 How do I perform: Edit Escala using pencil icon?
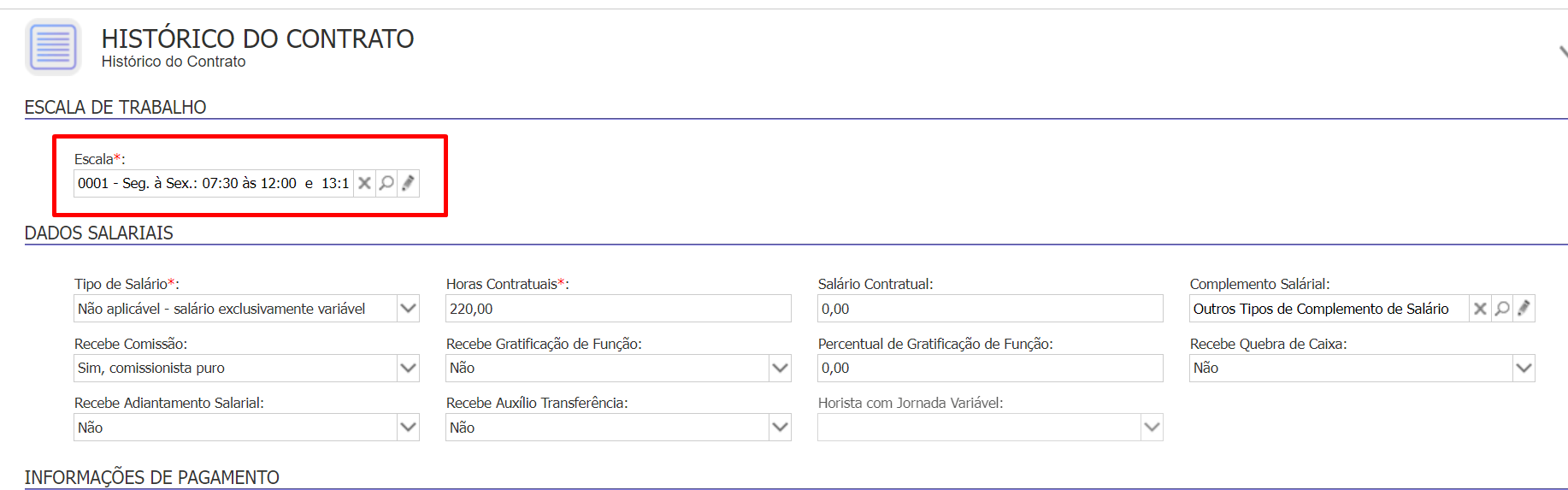pos(409,183)
